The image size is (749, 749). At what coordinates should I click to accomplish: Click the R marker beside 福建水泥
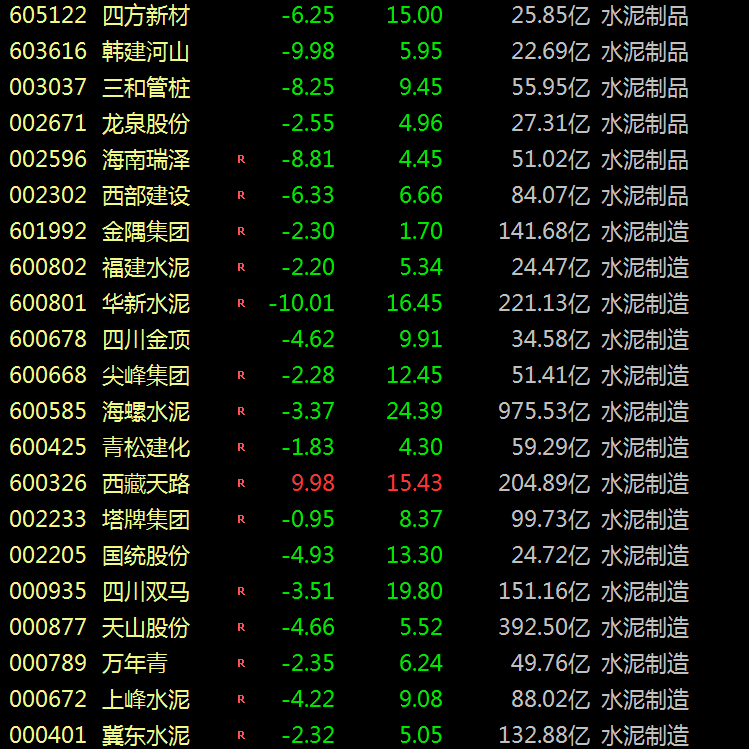tap(241, 267)
